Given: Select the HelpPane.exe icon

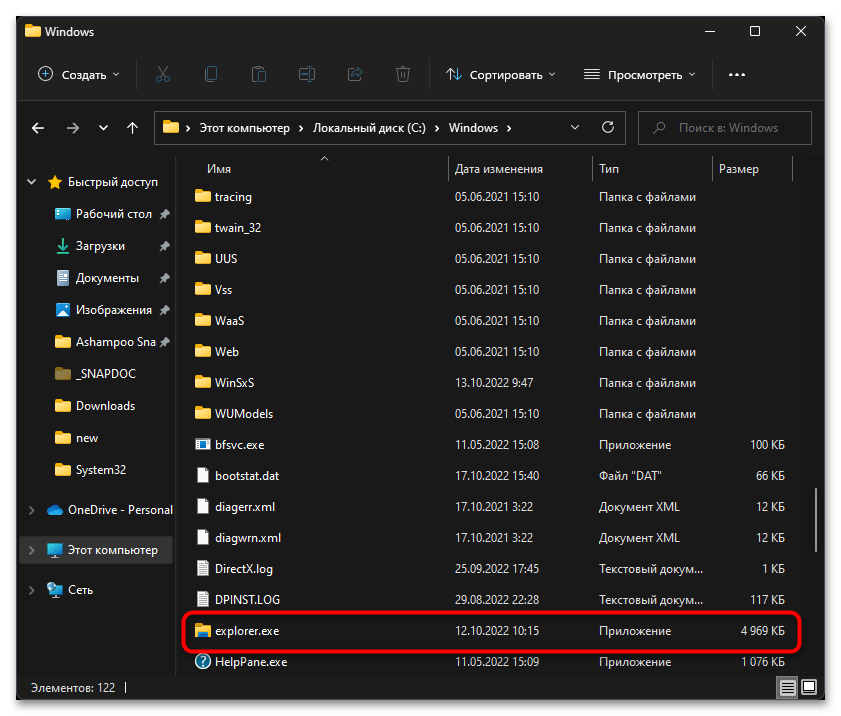Looking at the screenshot, I should pyautogui.click(x=203, y=661).
